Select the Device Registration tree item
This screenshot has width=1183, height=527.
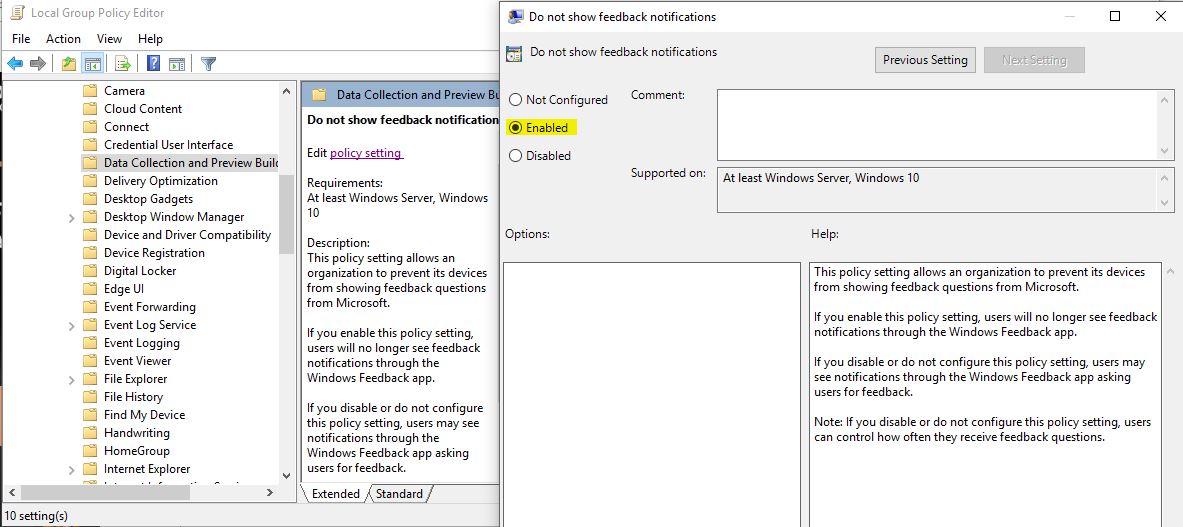pos(154,253)
